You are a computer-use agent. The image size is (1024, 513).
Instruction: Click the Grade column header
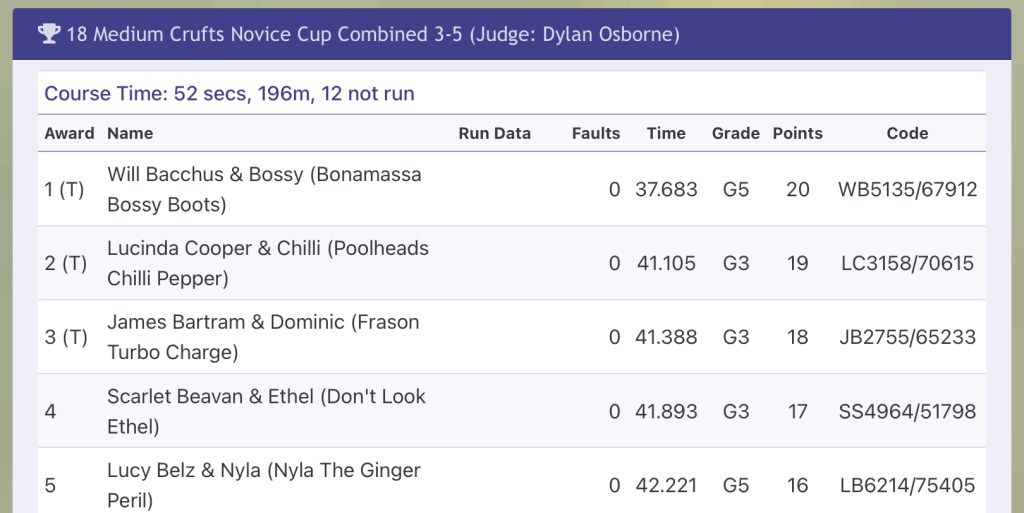[736, 133]
